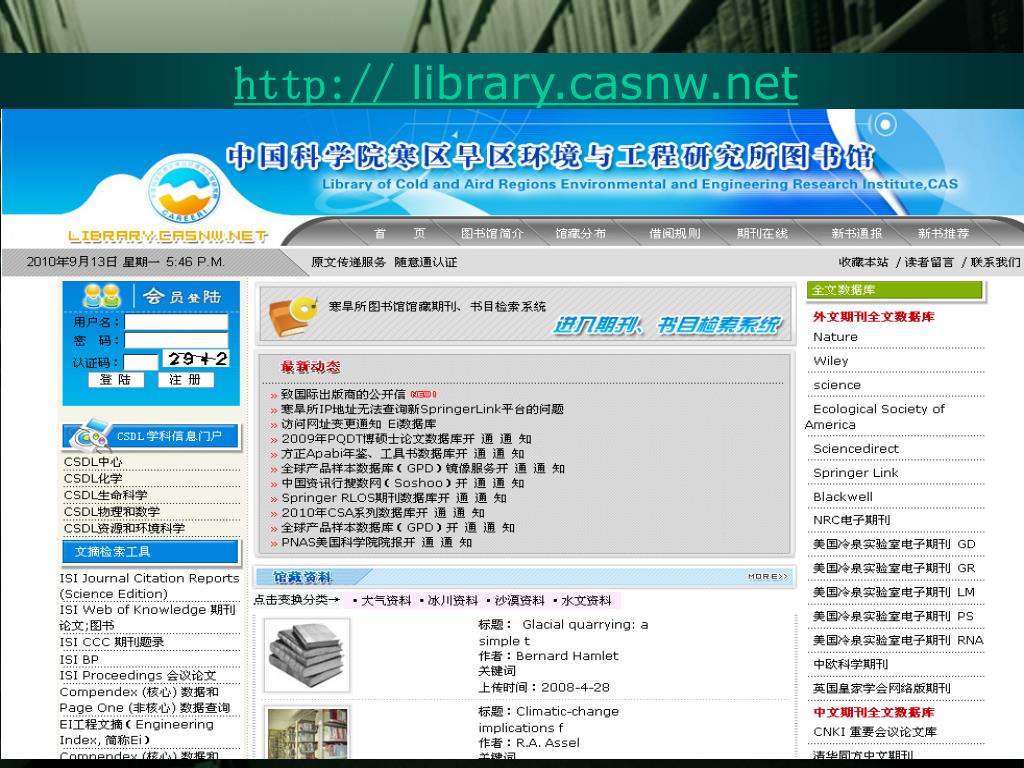
Task: Click the CAREERI round logo
Action: 185,191
